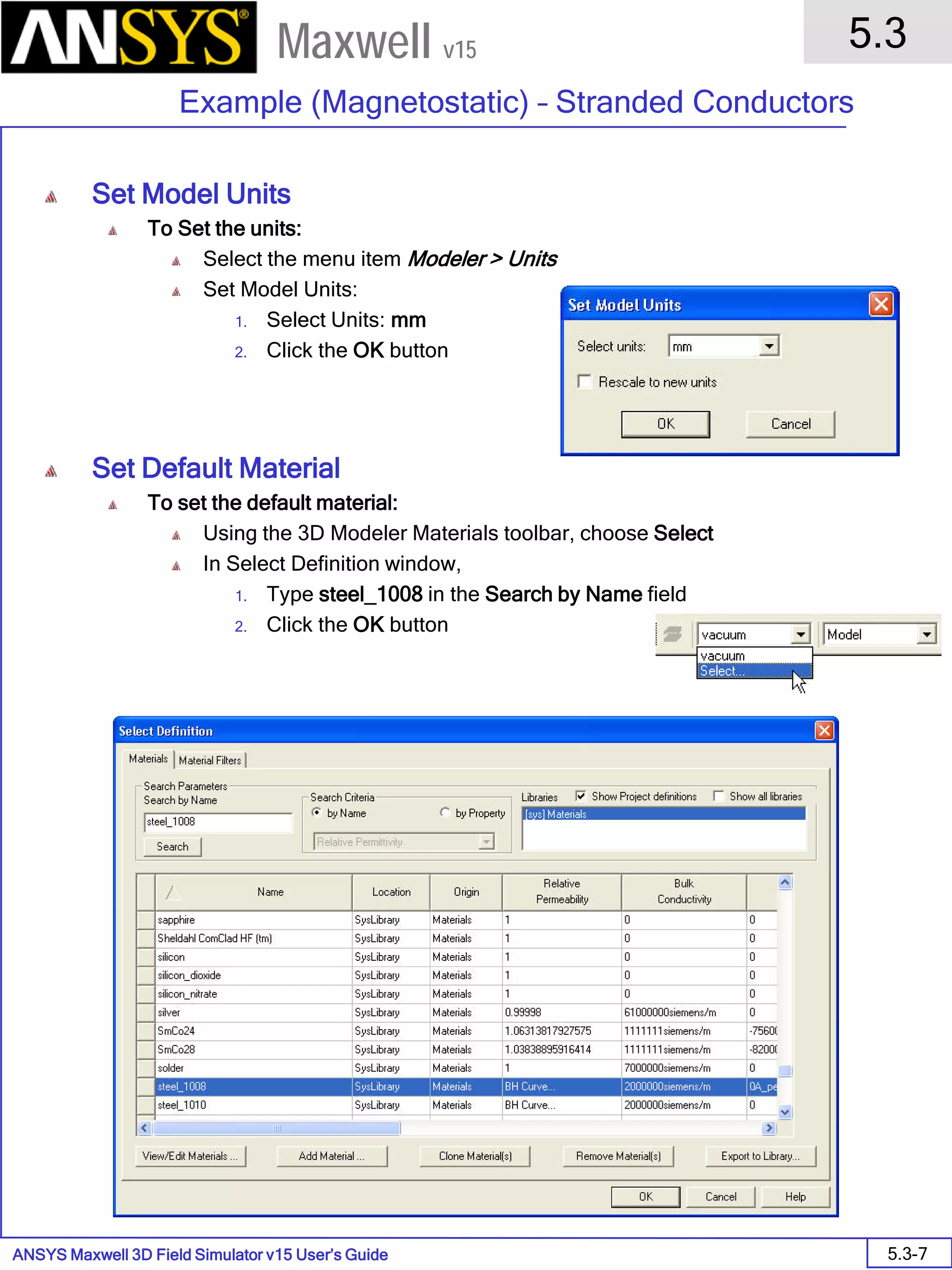Click BH Curve... cell for steel_1008

[562, 1086]
